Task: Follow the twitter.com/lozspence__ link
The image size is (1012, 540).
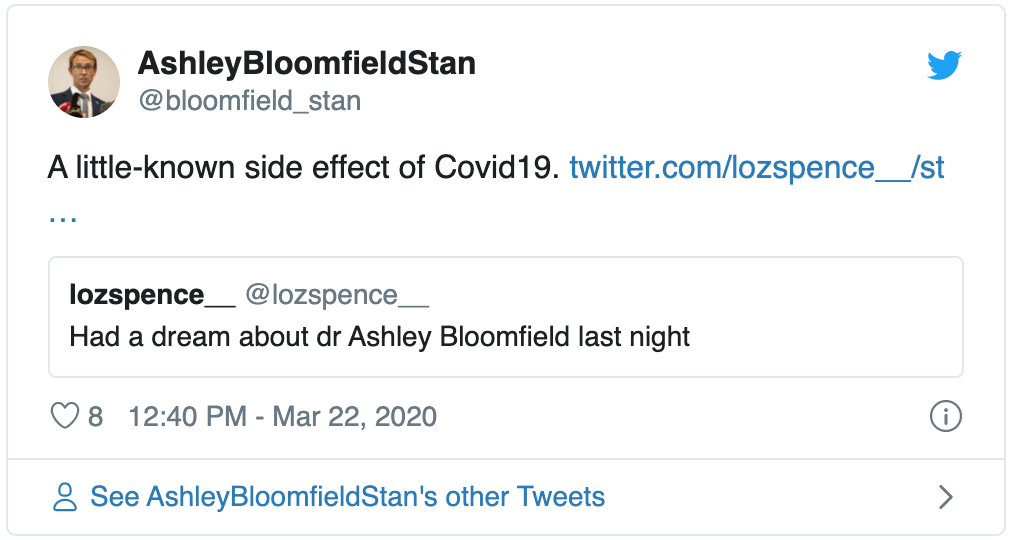Action: tap(756, 168)
